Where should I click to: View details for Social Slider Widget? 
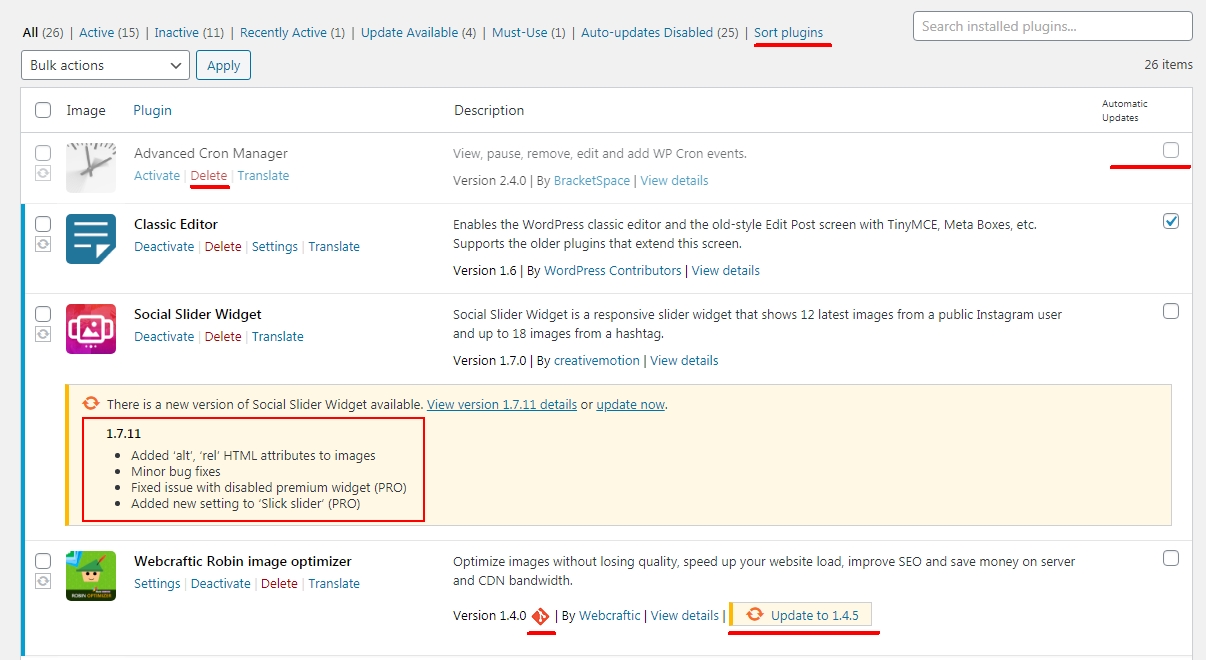(x=684, y=360)
